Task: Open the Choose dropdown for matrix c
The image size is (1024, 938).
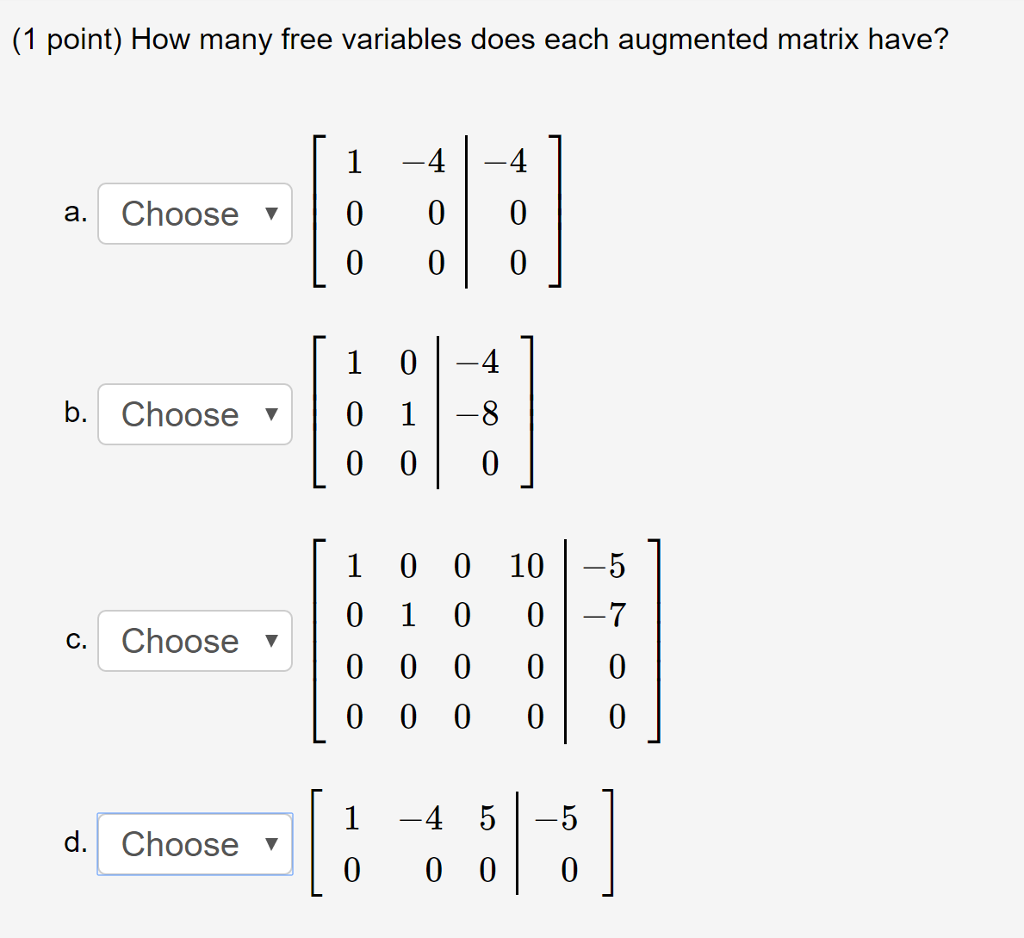Action: point(195,641)
